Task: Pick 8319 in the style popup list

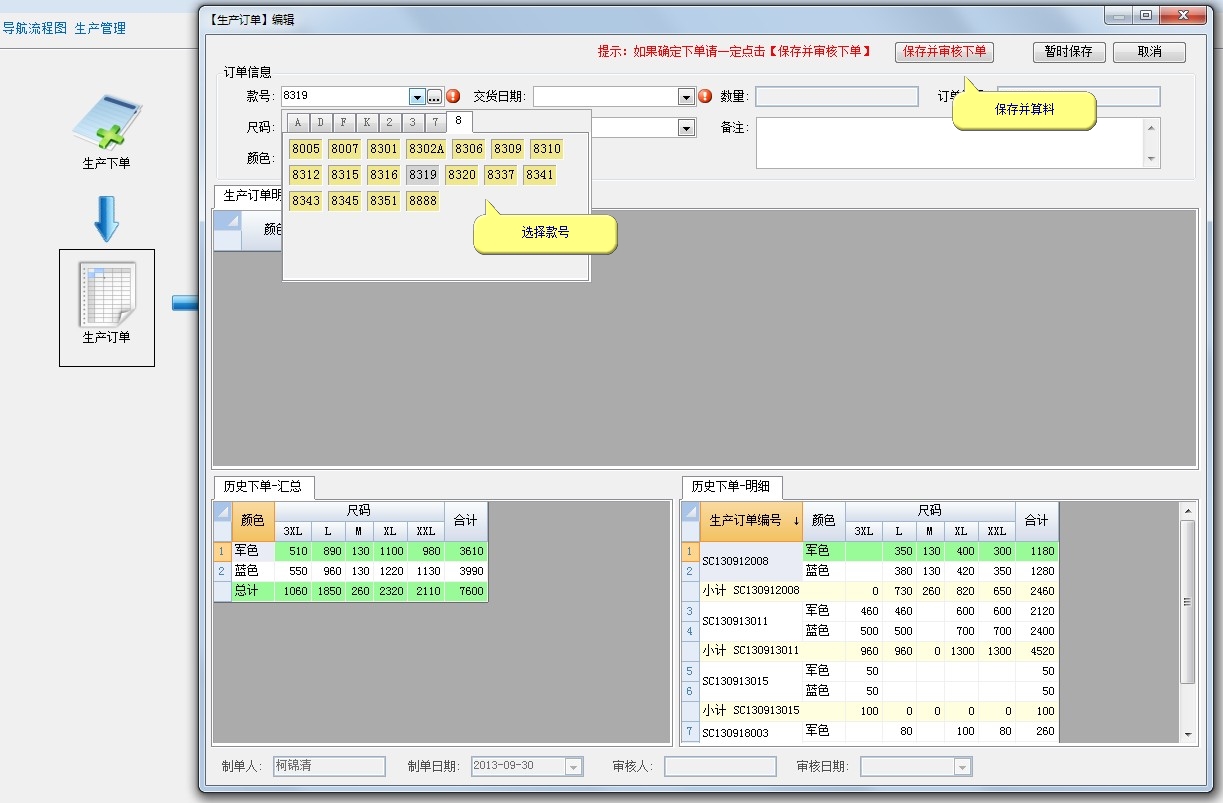Action: pyautogui.click(x=423, y=175)
